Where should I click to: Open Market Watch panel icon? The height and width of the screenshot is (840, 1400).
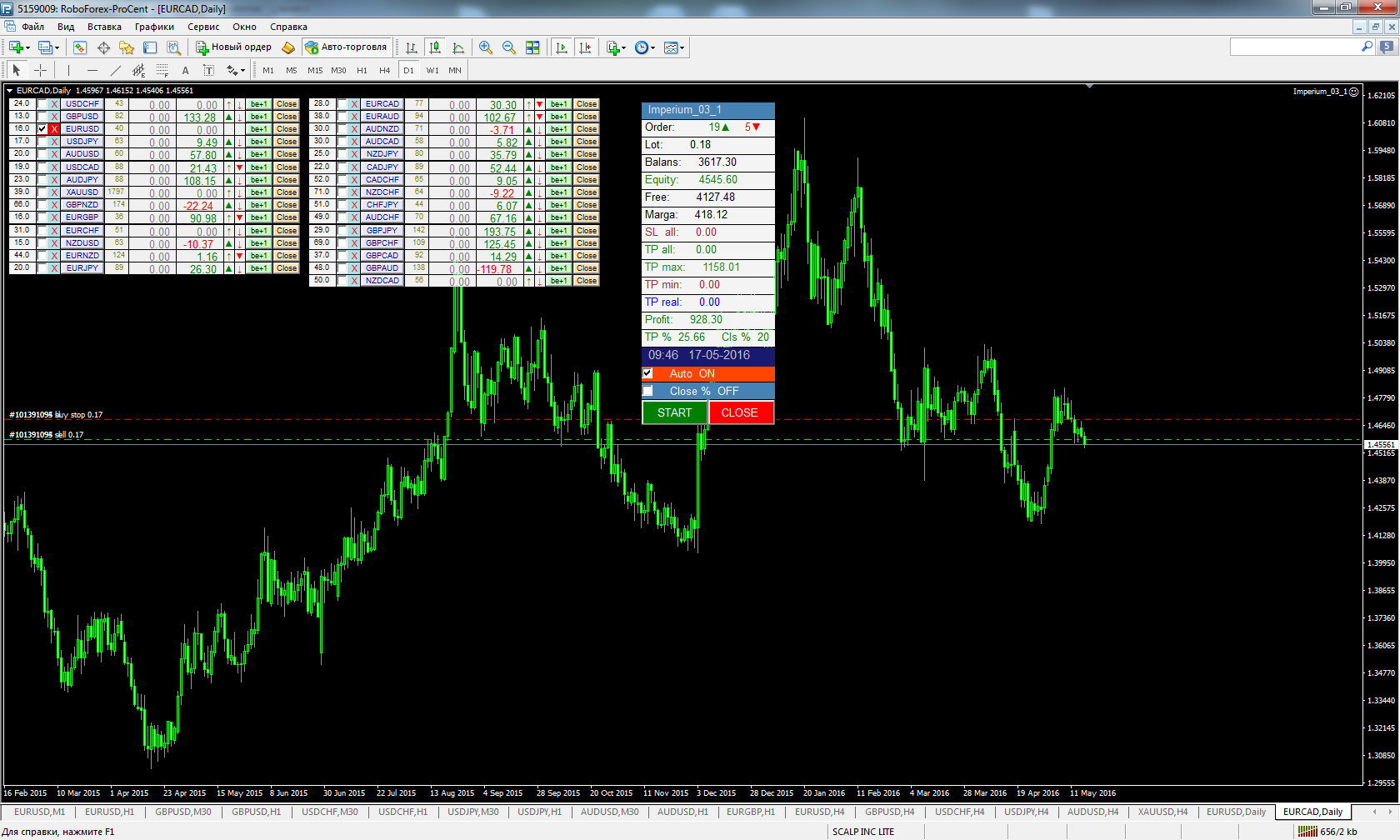pos(80,47)
